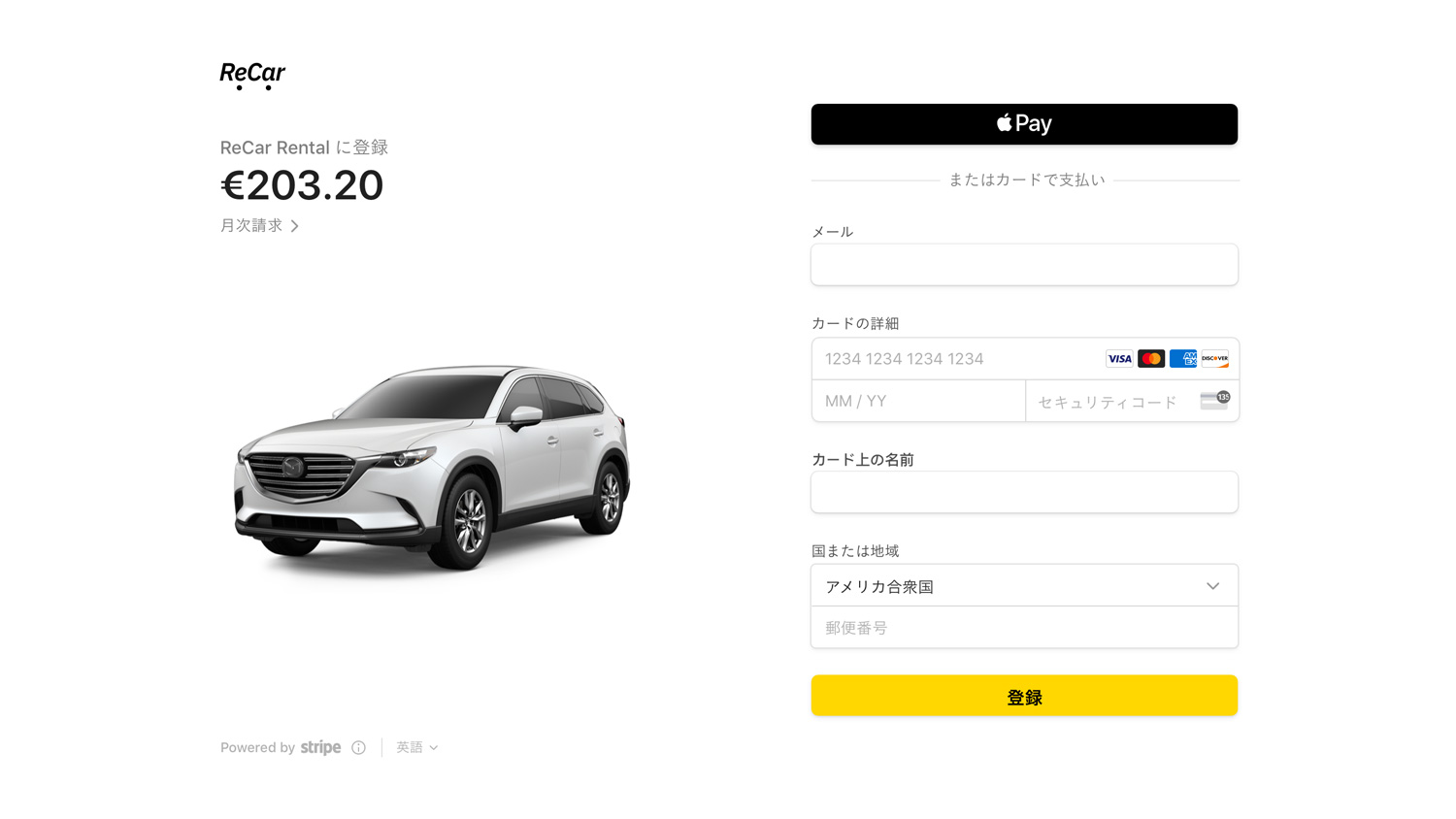Image resolution: width=1456 pixels, height=819 pixels.
Task: Open the Stripe info icon
Action: [359, 747]
